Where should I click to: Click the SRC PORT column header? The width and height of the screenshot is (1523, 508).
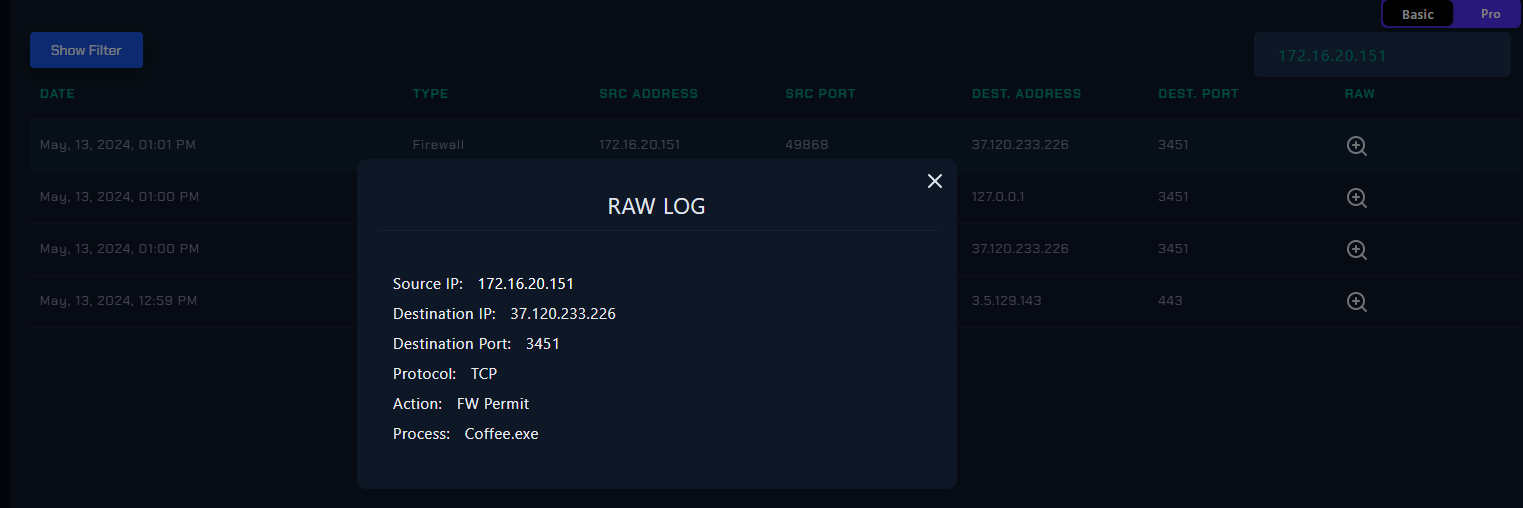coord(820,94)
